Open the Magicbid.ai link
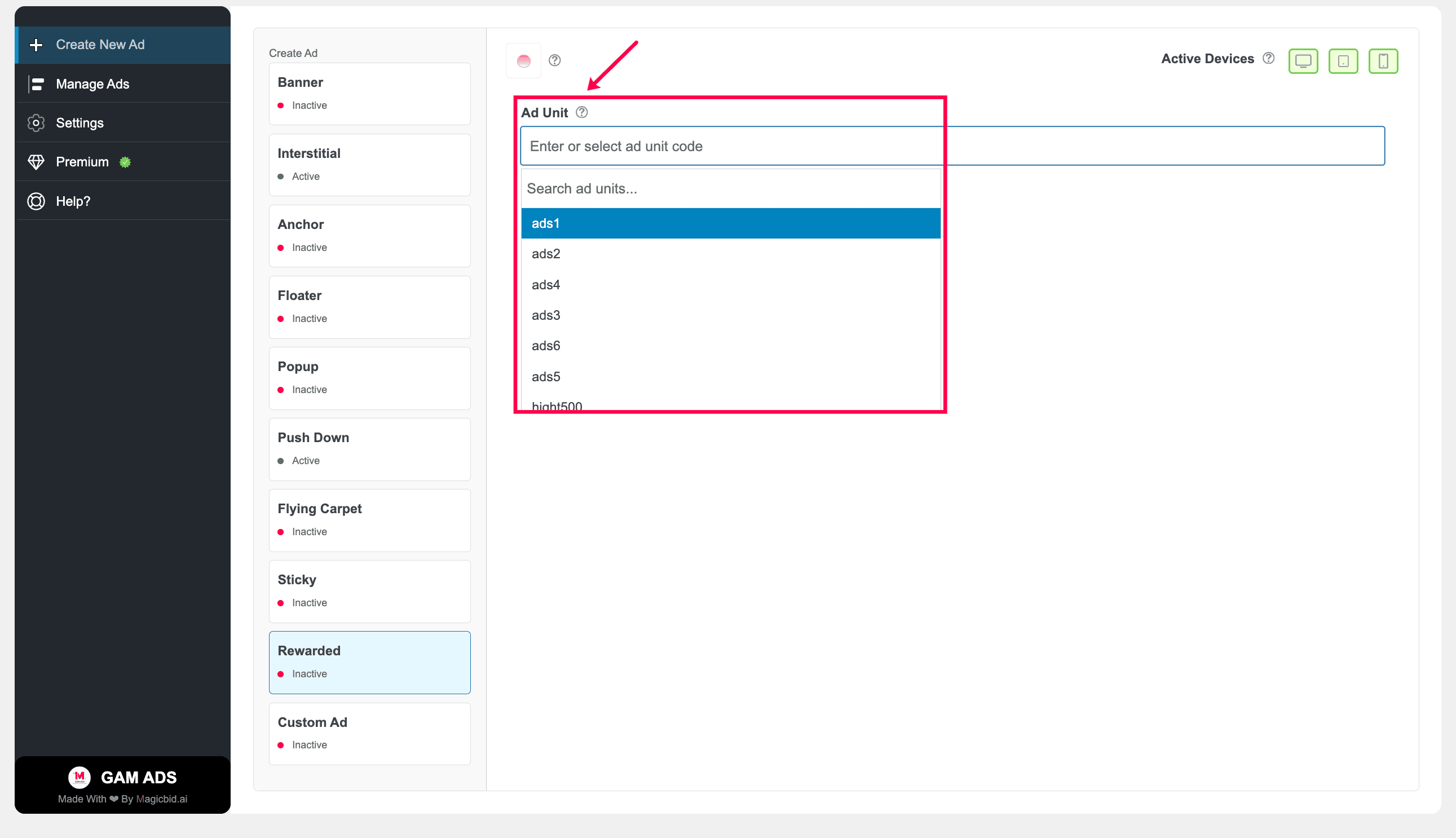Viewport: 1456px width, 838px height. (162, 799)
